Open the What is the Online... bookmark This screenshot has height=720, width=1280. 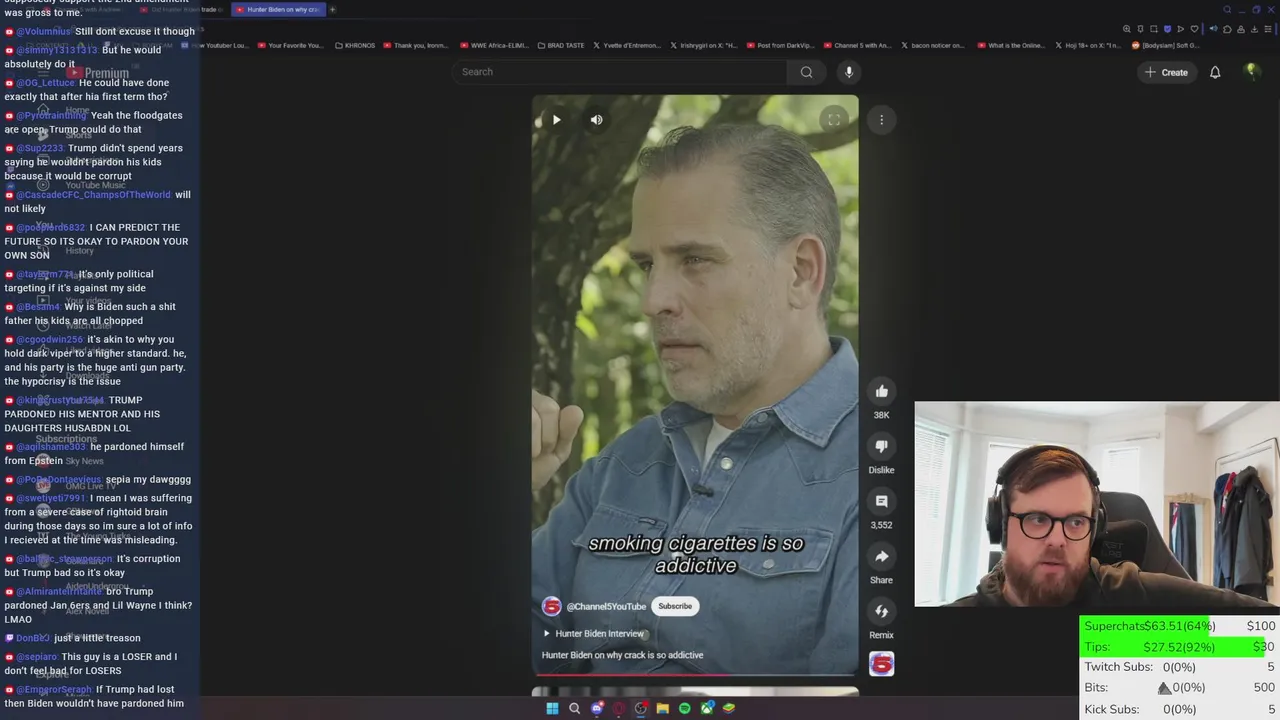click(1010, 45)
